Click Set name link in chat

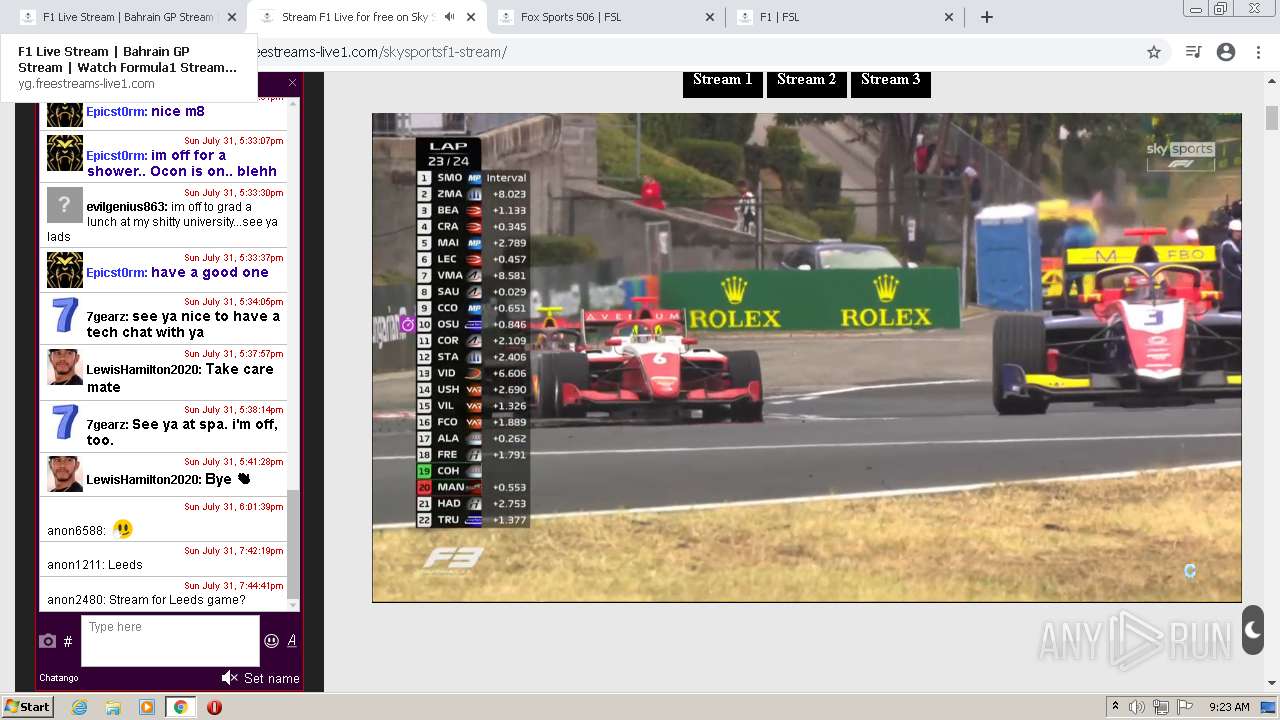271,678
